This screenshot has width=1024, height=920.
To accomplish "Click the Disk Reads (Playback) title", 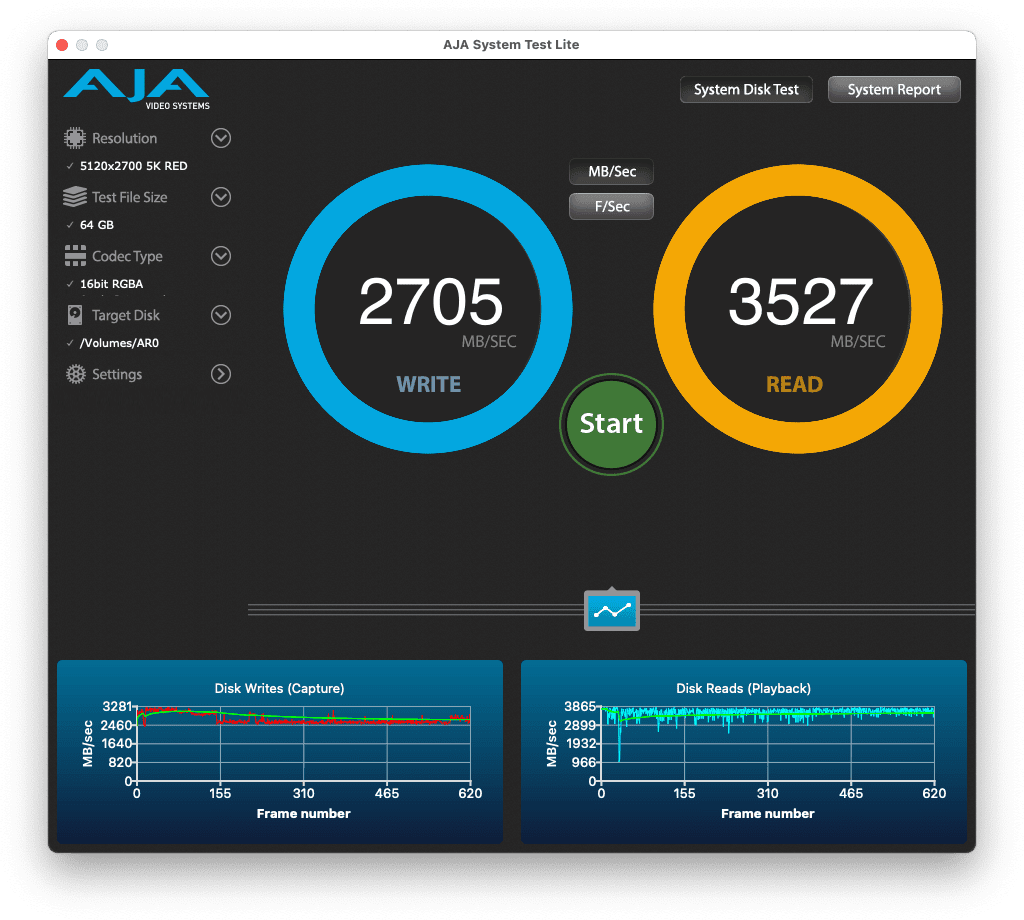I will click(x=743, y=688).
